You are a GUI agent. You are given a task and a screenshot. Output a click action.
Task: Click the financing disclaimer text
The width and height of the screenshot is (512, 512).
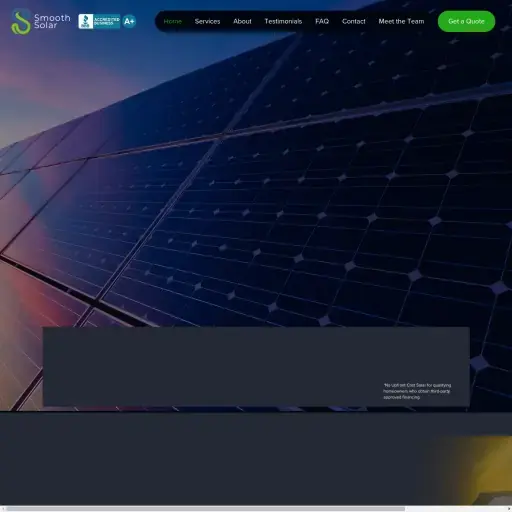click(417, 391)
